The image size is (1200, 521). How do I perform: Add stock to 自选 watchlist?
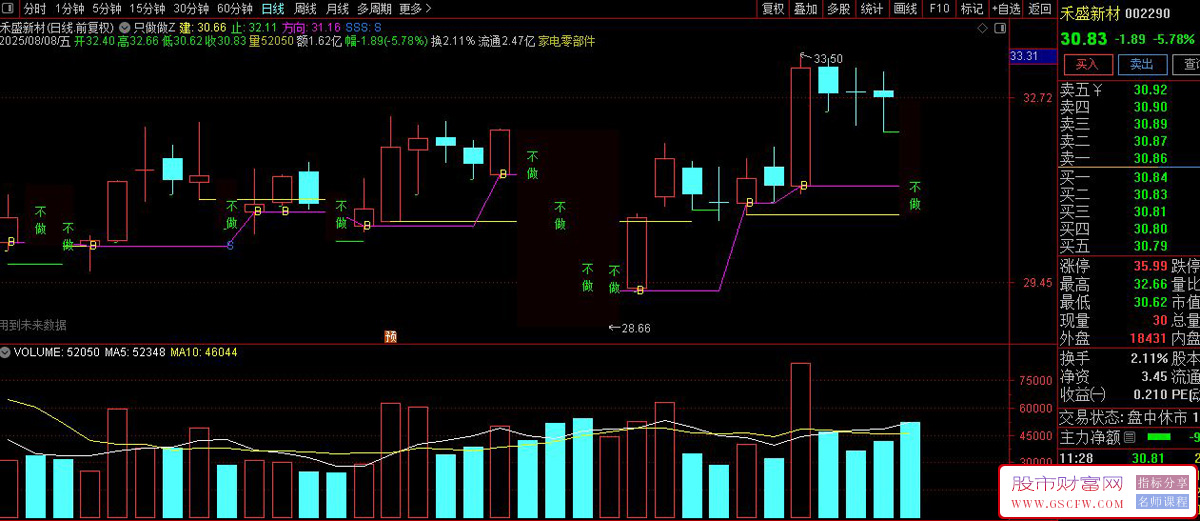[x=1004, y=8]
